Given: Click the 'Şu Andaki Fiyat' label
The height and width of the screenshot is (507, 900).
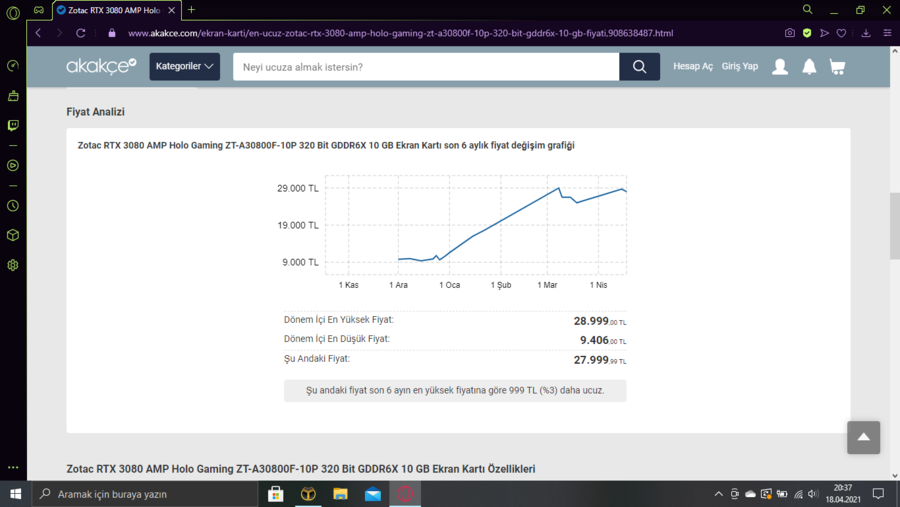Looking at the screenshot, I should 316,359.
